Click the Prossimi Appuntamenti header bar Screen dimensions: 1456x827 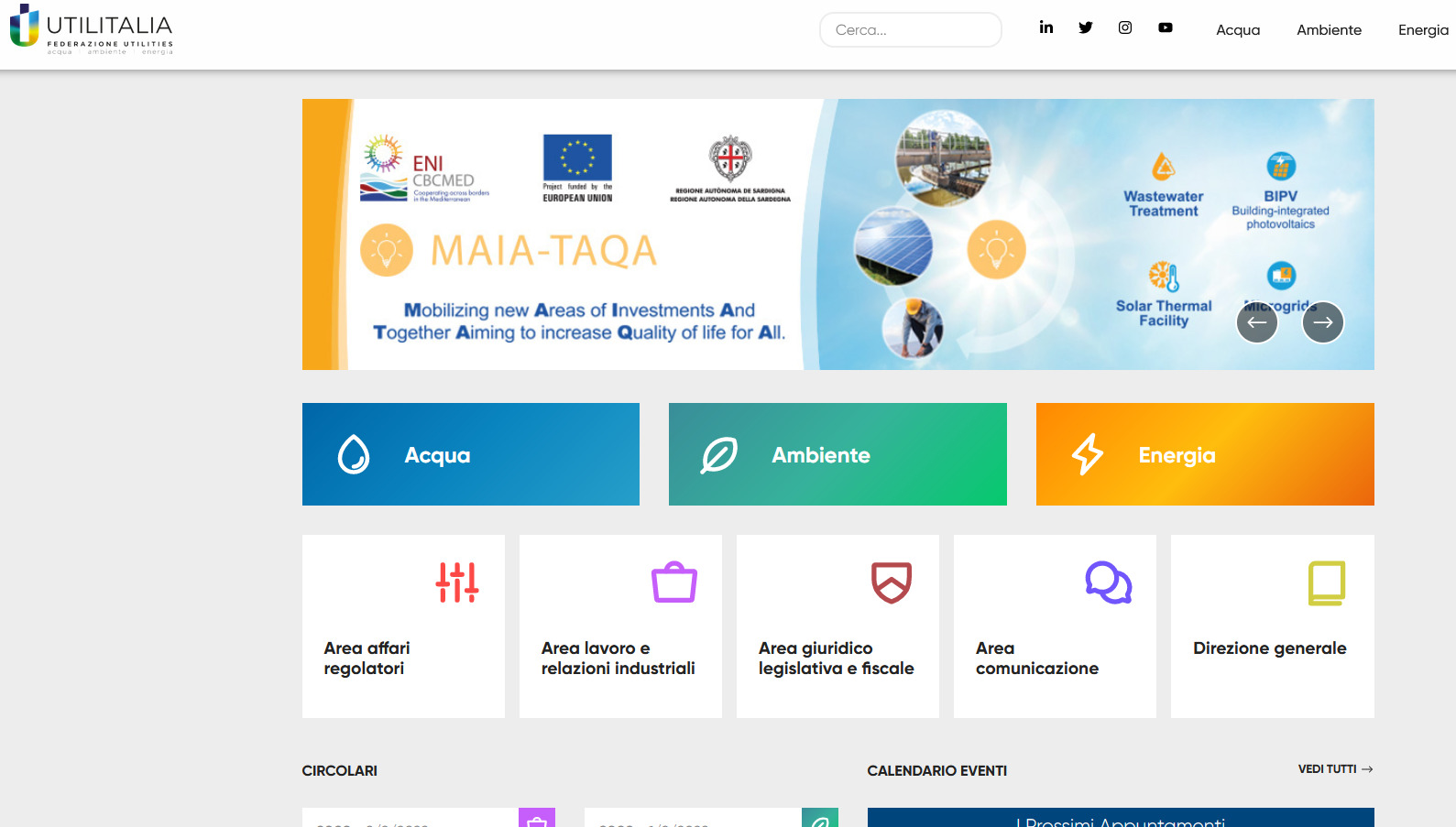click(x=1121, y=818)
